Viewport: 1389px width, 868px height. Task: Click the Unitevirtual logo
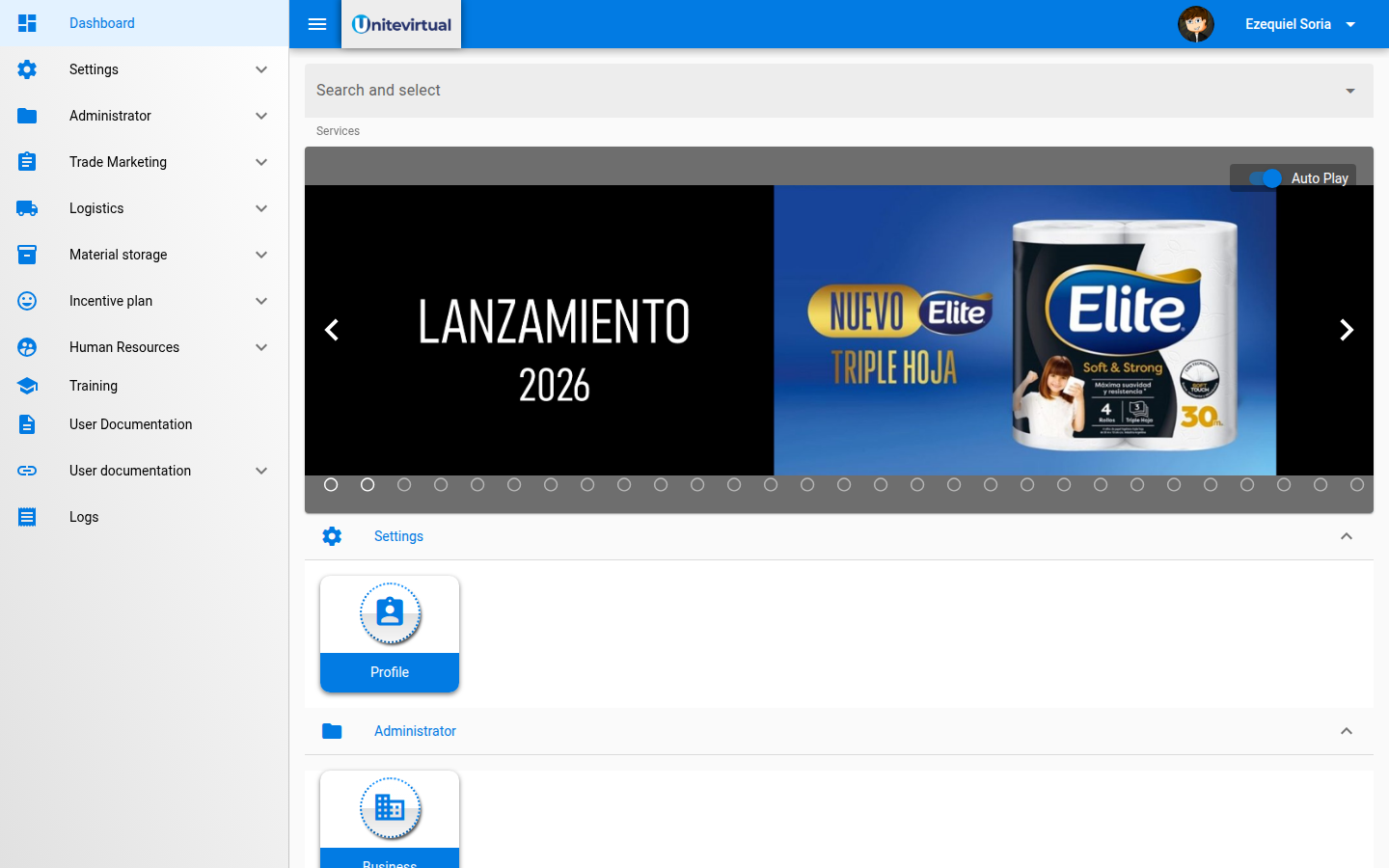[400, 24]
